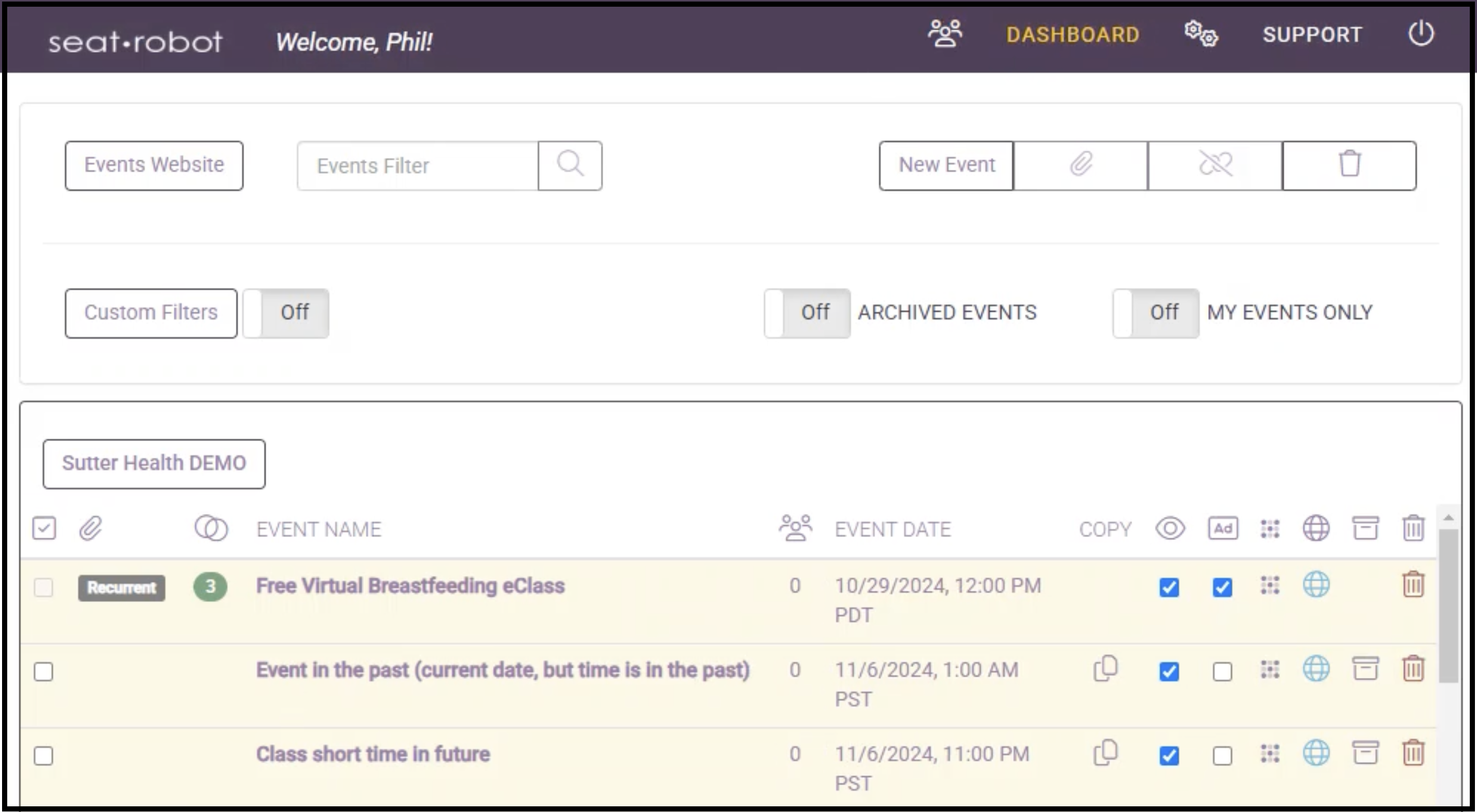The width and height of the screenshot is (1477, 812).
Task: Click the archive box column header icon
Action: click(x=1365, y=528)
